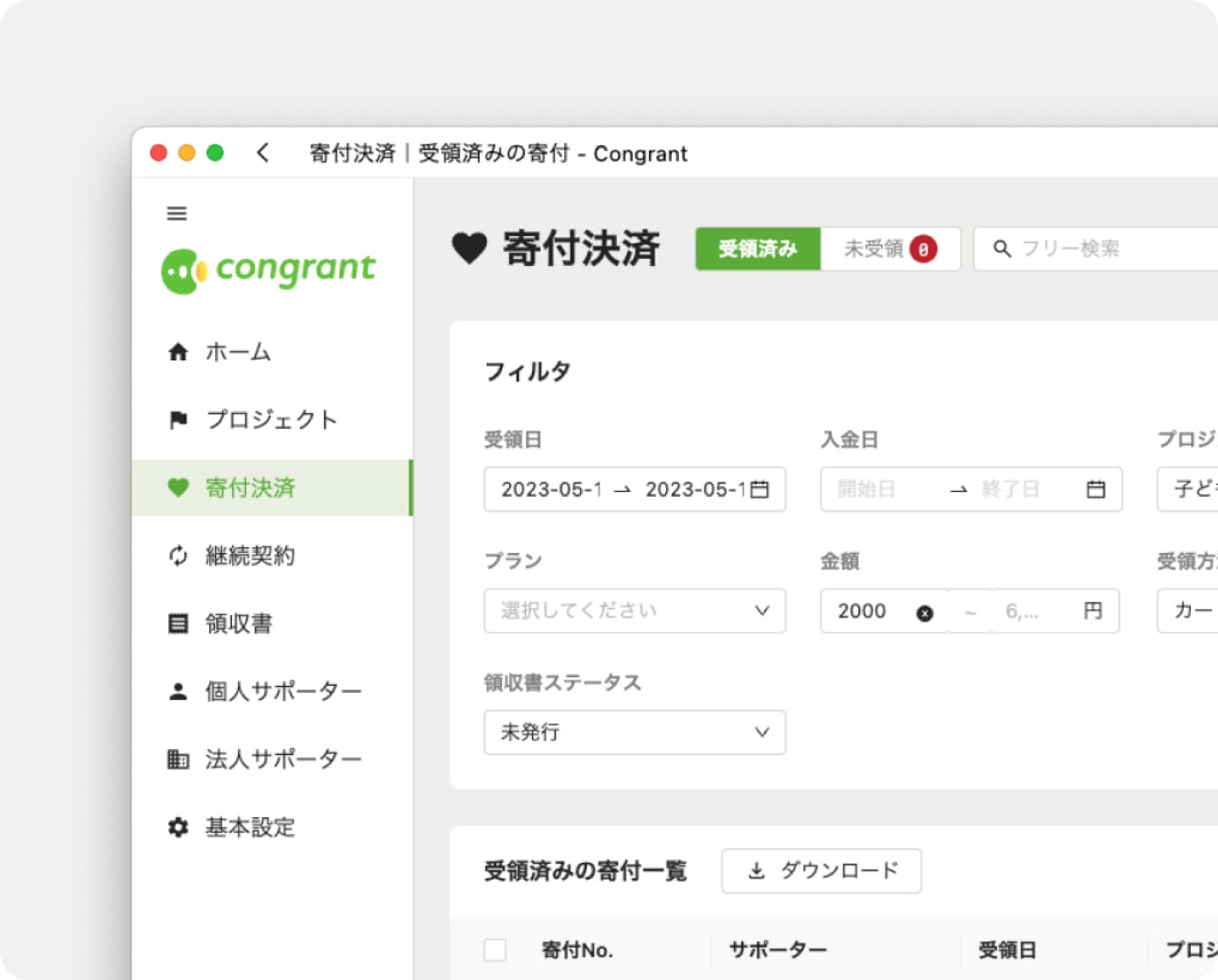This screenshot has width=1218, height=980.
Task: Click the home icon for ホーム
Action: 178,352
